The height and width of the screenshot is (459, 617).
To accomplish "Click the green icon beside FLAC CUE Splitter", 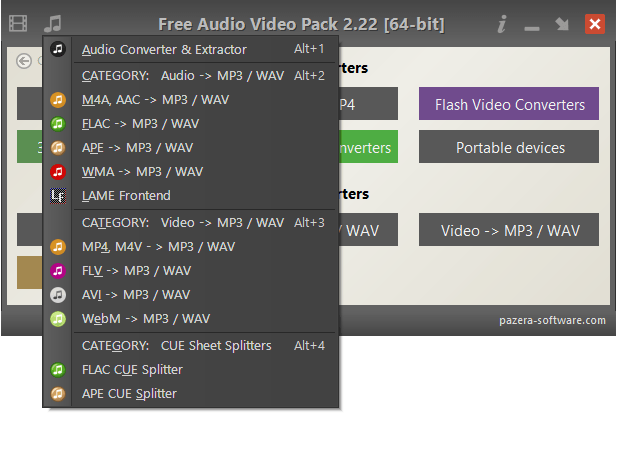I will click(58, 370).
